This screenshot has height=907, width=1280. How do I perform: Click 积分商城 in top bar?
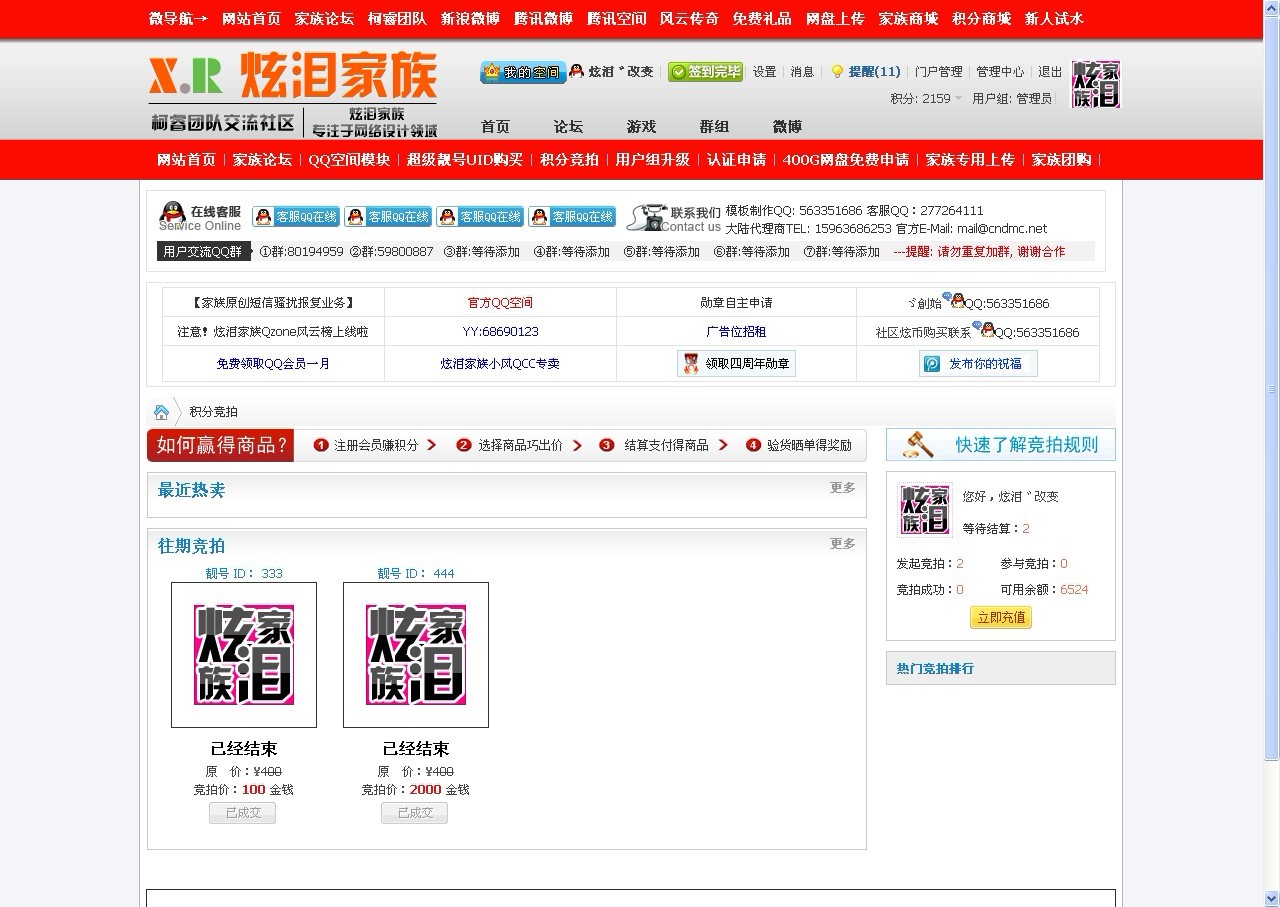tap(981, 18)
